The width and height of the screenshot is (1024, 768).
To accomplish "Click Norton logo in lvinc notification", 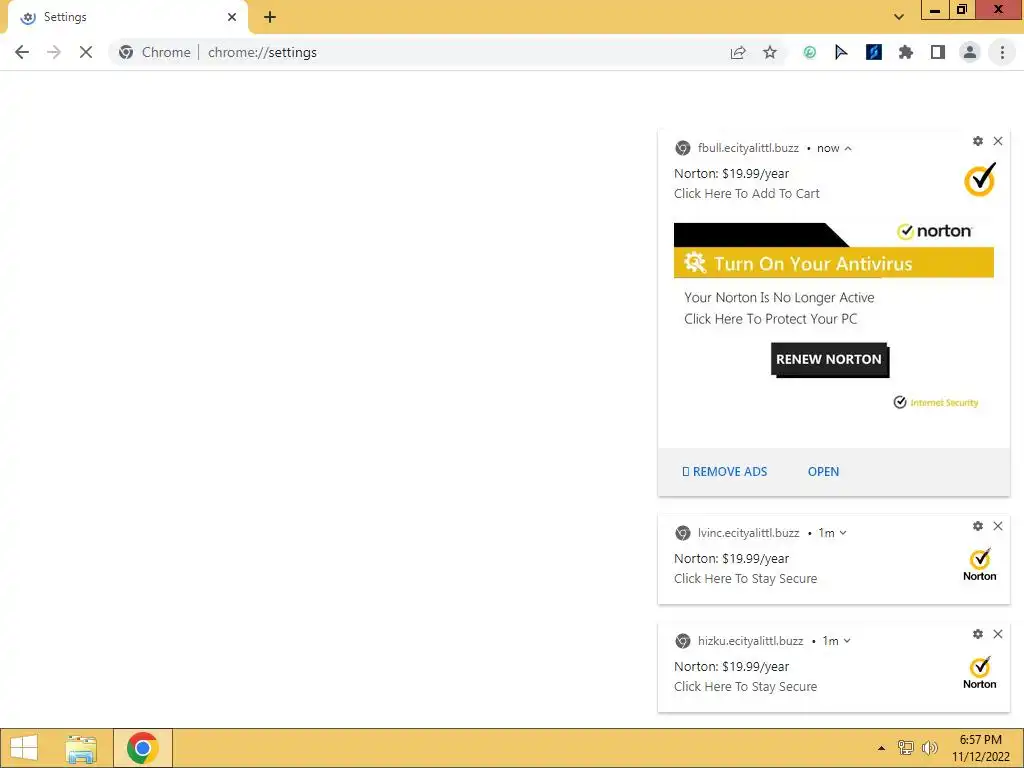I will point(980,564).
